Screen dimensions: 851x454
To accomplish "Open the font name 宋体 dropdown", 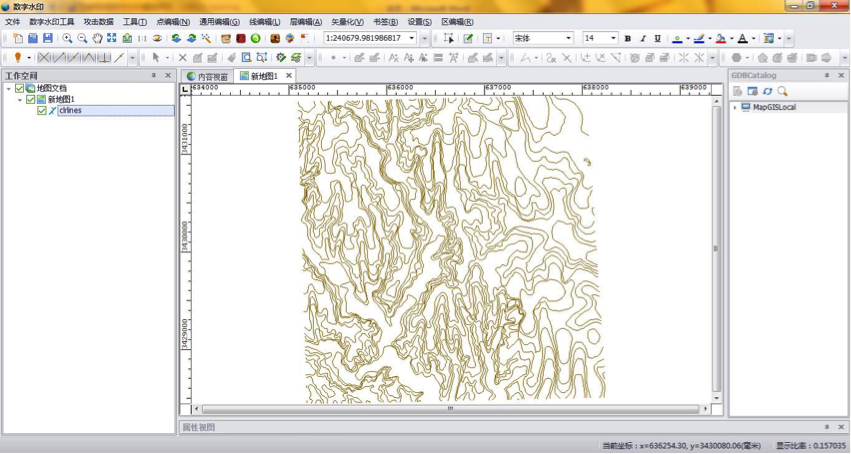I will click(x=569, y=38).
